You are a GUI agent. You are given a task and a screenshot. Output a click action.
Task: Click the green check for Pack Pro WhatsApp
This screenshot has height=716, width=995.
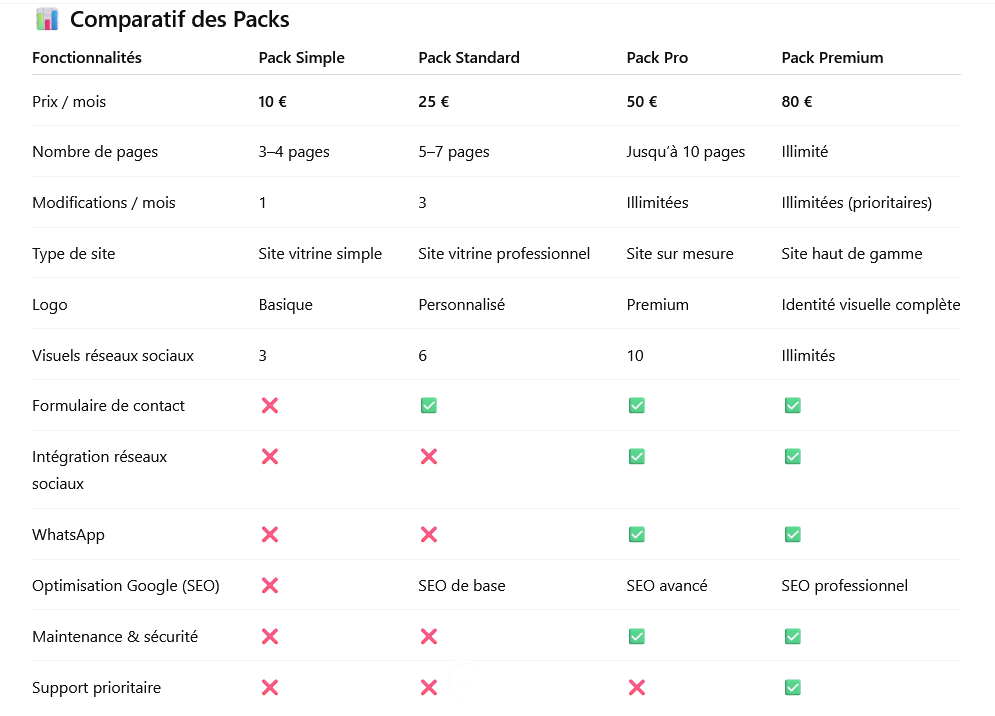coord(636,534)
